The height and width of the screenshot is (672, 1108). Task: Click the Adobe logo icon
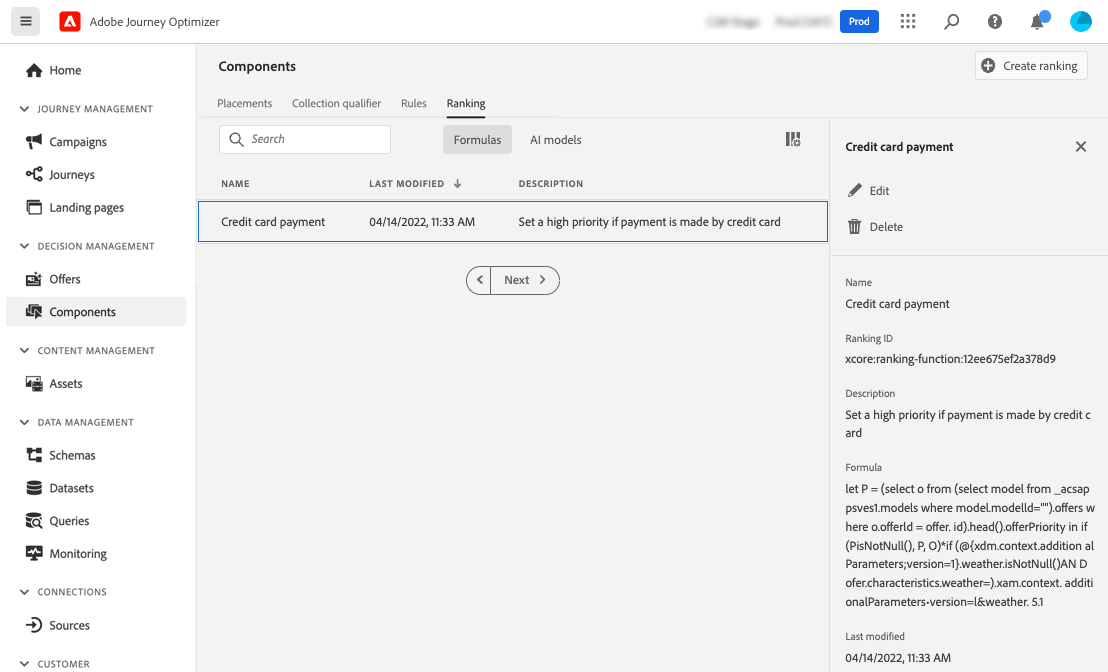point(70,21)
